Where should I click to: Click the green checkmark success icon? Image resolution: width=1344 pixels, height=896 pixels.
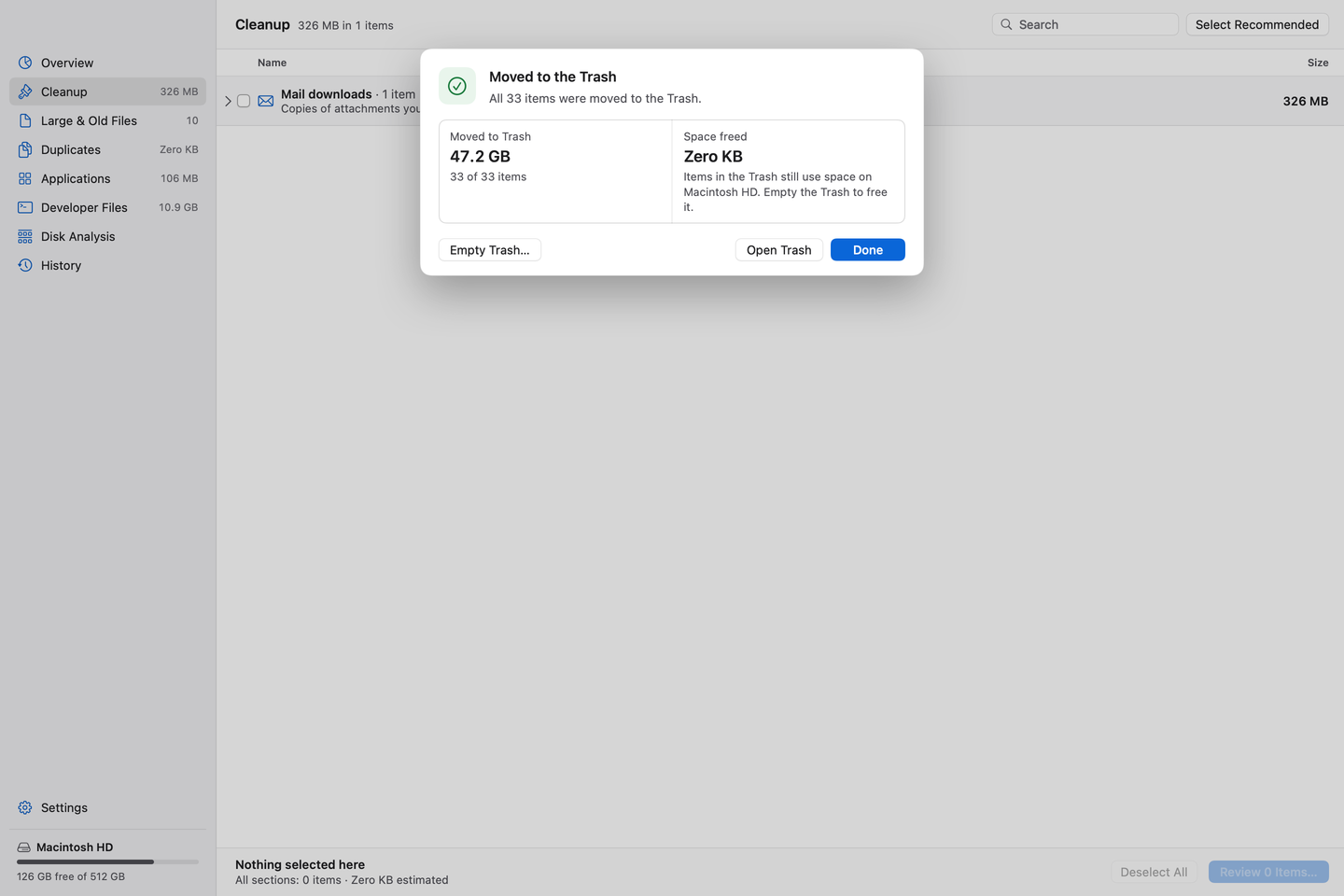click(457, 86)
